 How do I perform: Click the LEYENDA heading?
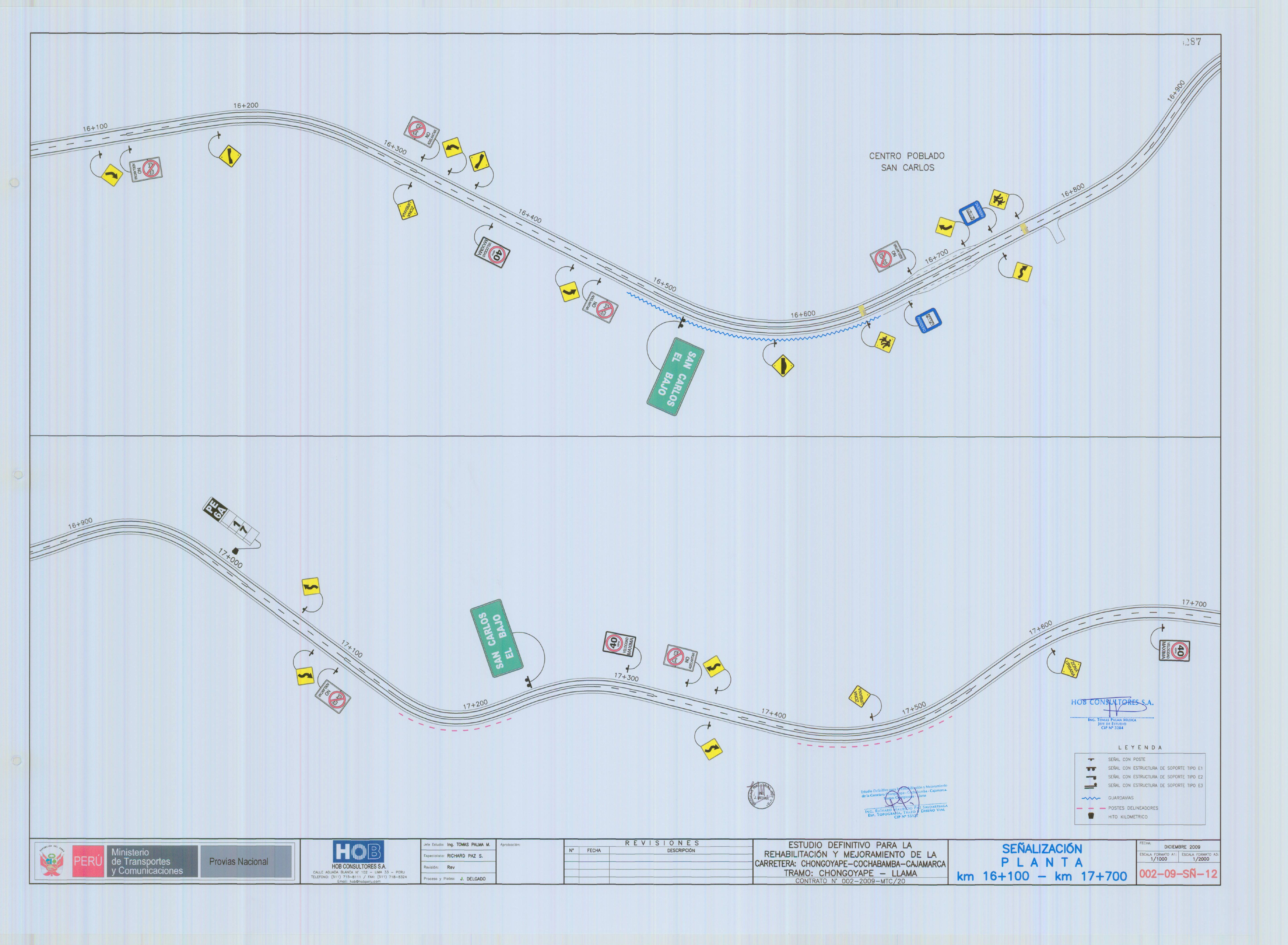(1141, 748)
